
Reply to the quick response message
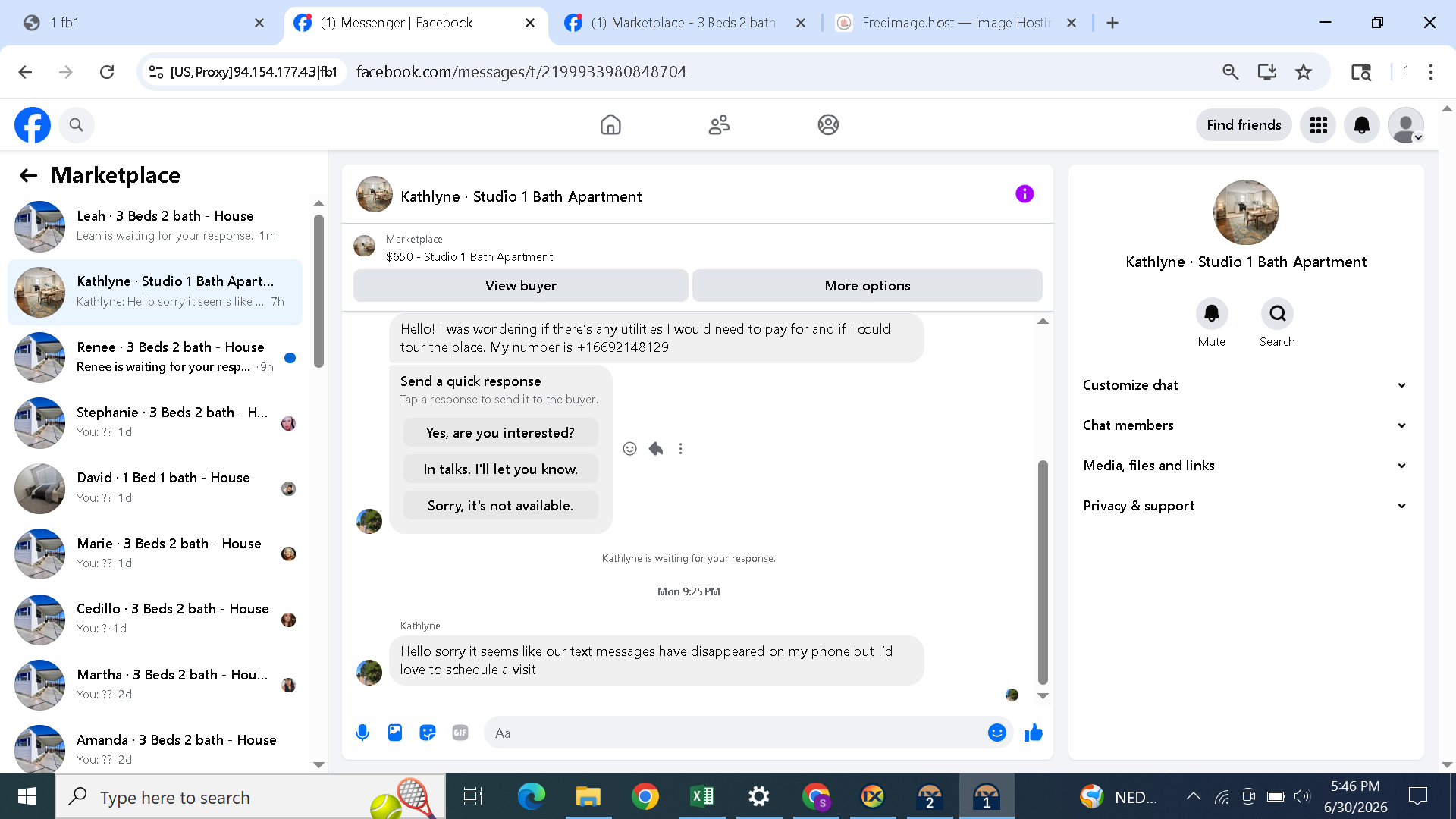656,449
